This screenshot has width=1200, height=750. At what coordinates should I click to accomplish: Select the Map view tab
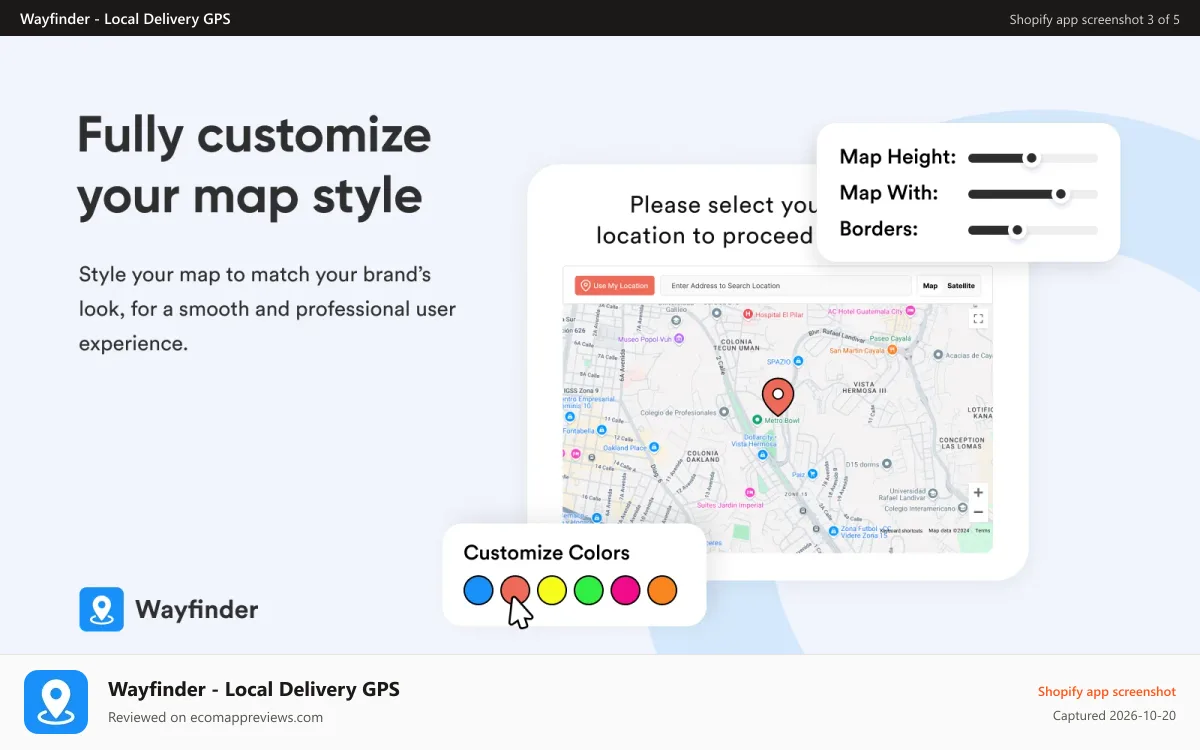tap(930, 286)
